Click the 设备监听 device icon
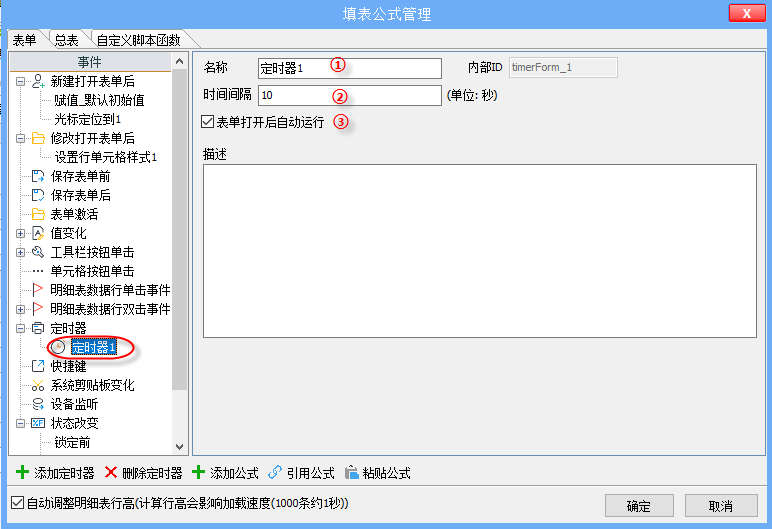Screen dimensions: 772x529 pyautogui.click(x=38, y=404)
